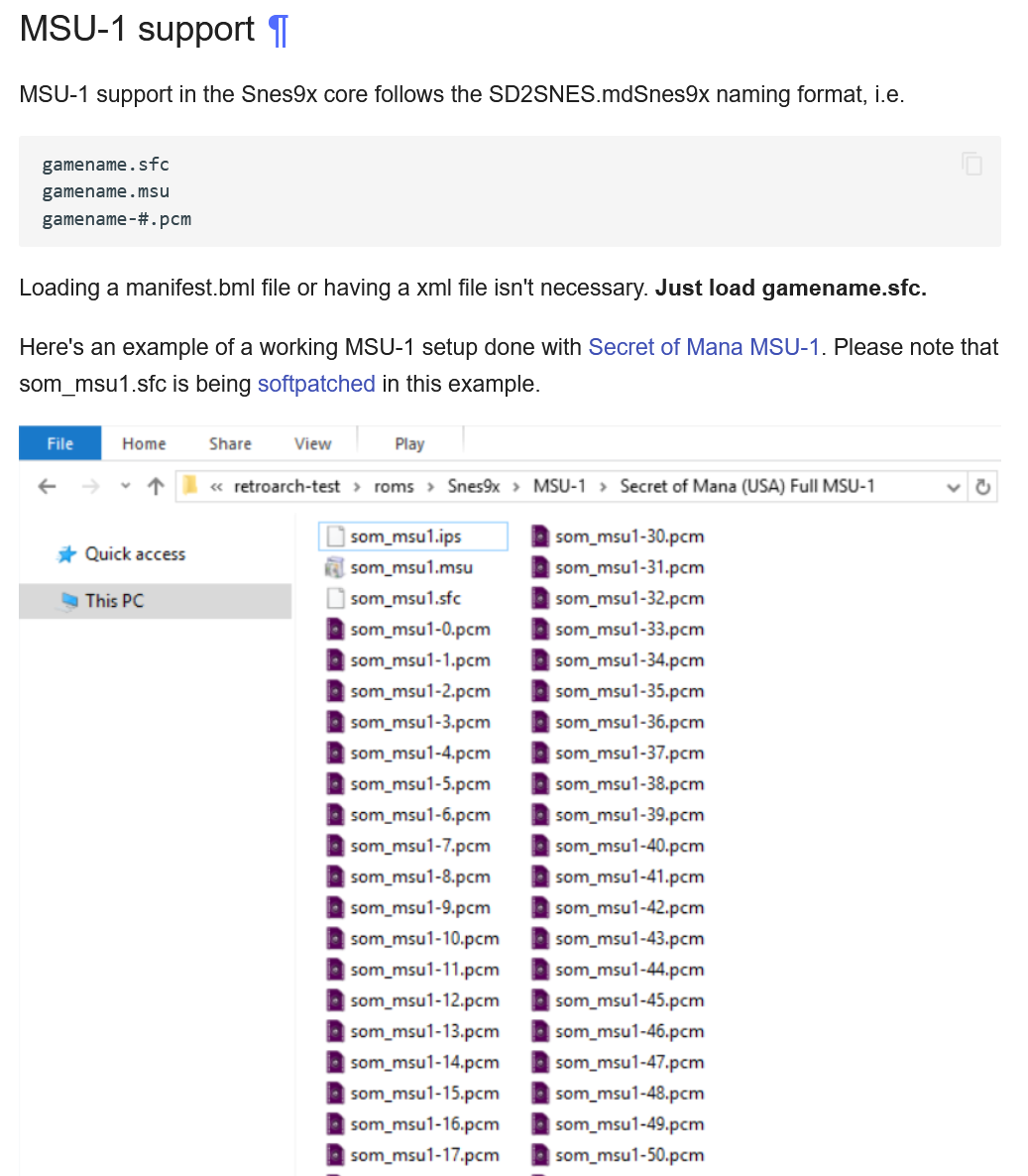Select the file name som_msu1.msu

411,568
